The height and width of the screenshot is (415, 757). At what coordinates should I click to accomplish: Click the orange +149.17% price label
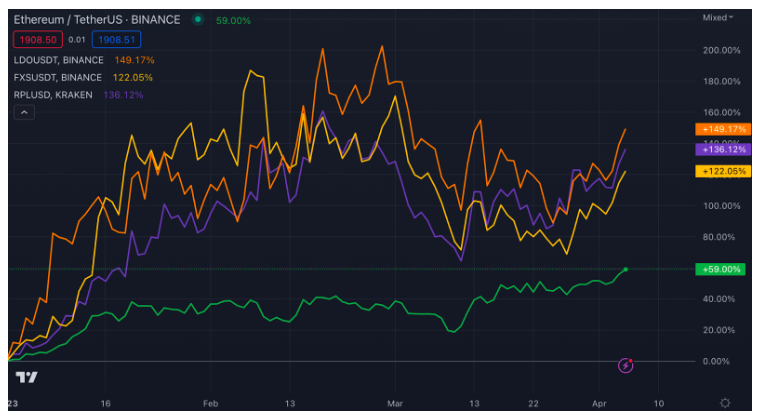723,129
